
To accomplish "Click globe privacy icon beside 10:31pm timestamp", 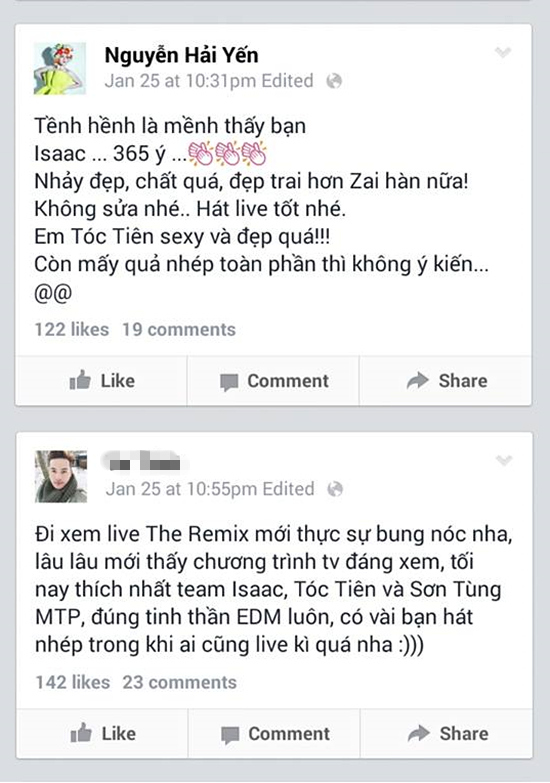I will pos(334,81).
